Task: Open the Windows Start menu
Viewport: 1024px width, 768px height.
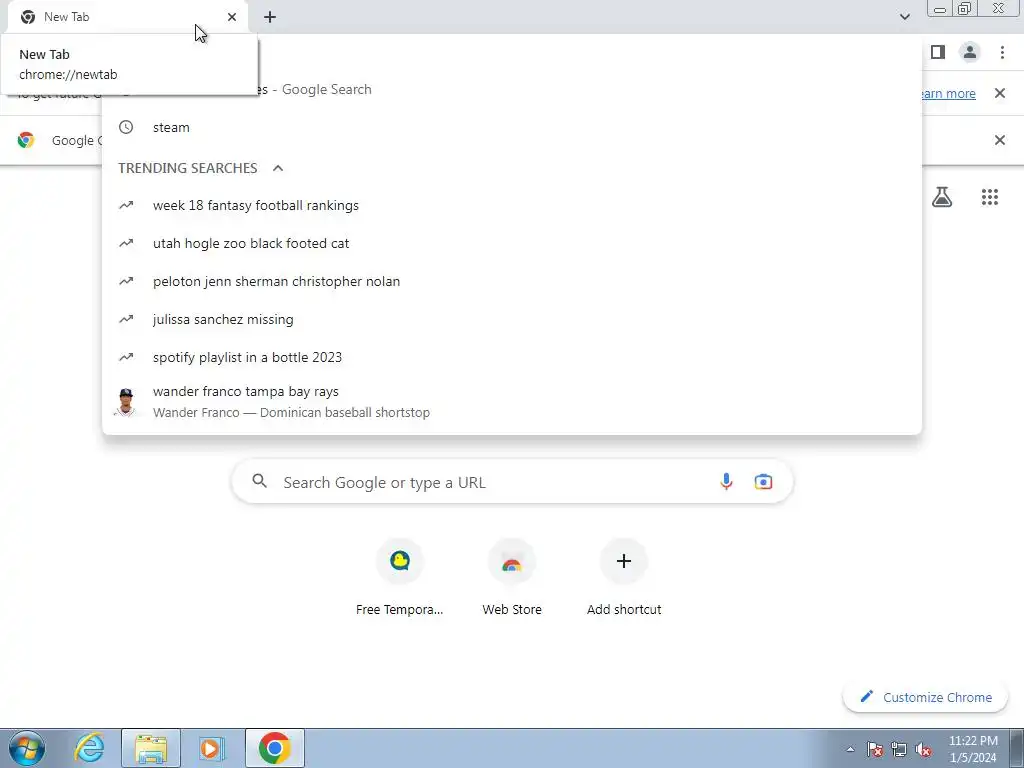Action: pos(27,748)
